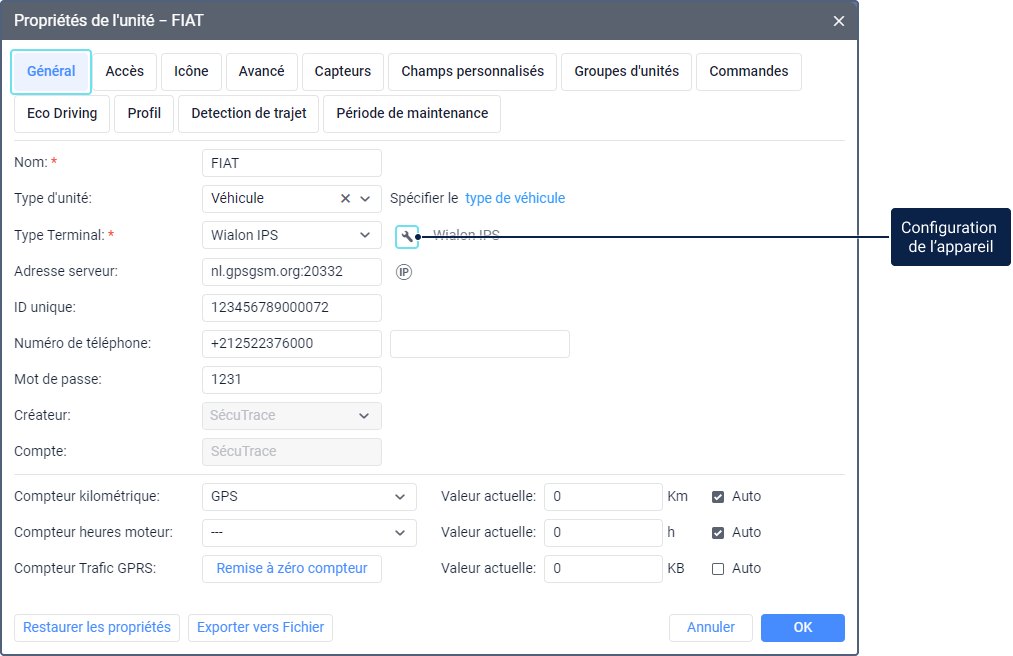Toggle Auto for engine hours counter

[x=718, y=532]
